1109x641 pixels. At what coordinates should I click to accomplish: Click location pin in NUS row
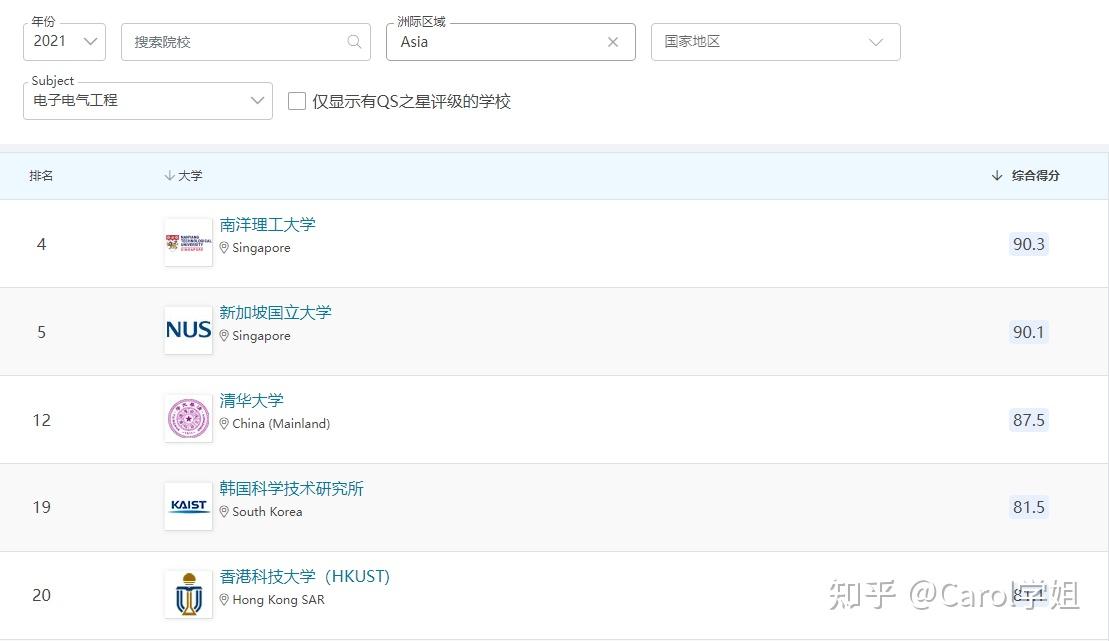point(224,335)
